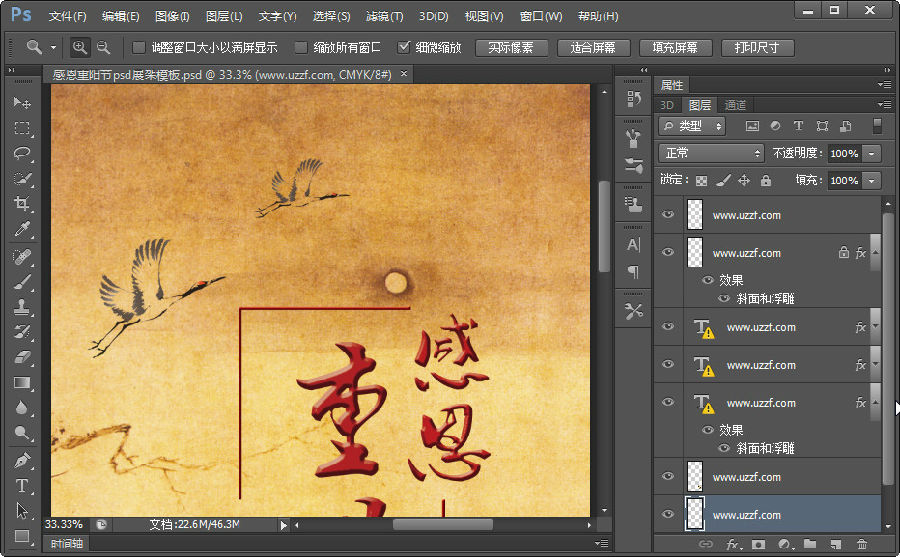The image size is (900, 557).
Task: Select the Eyedropper tool
Action: tap(22, 230)
